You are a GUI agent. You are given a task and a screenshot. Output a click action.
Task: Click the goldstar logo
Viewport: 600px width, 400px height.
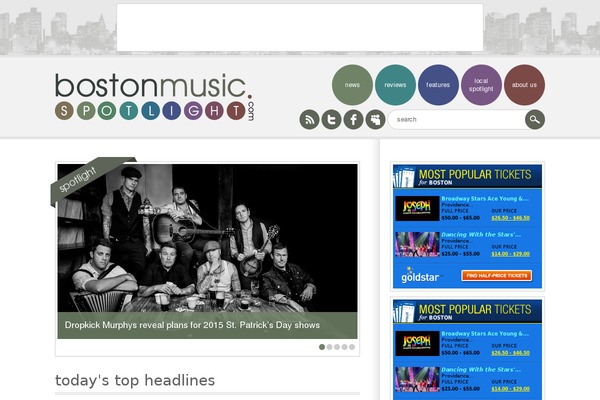tap(420, 276)
